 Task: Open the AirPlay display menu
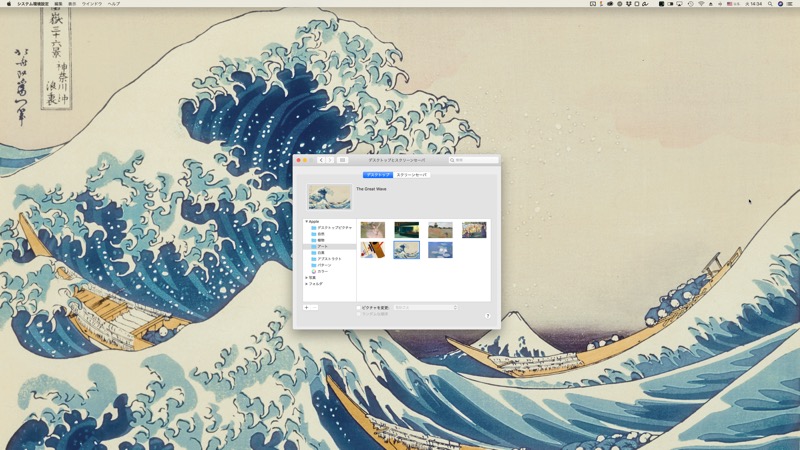[679, 4]
